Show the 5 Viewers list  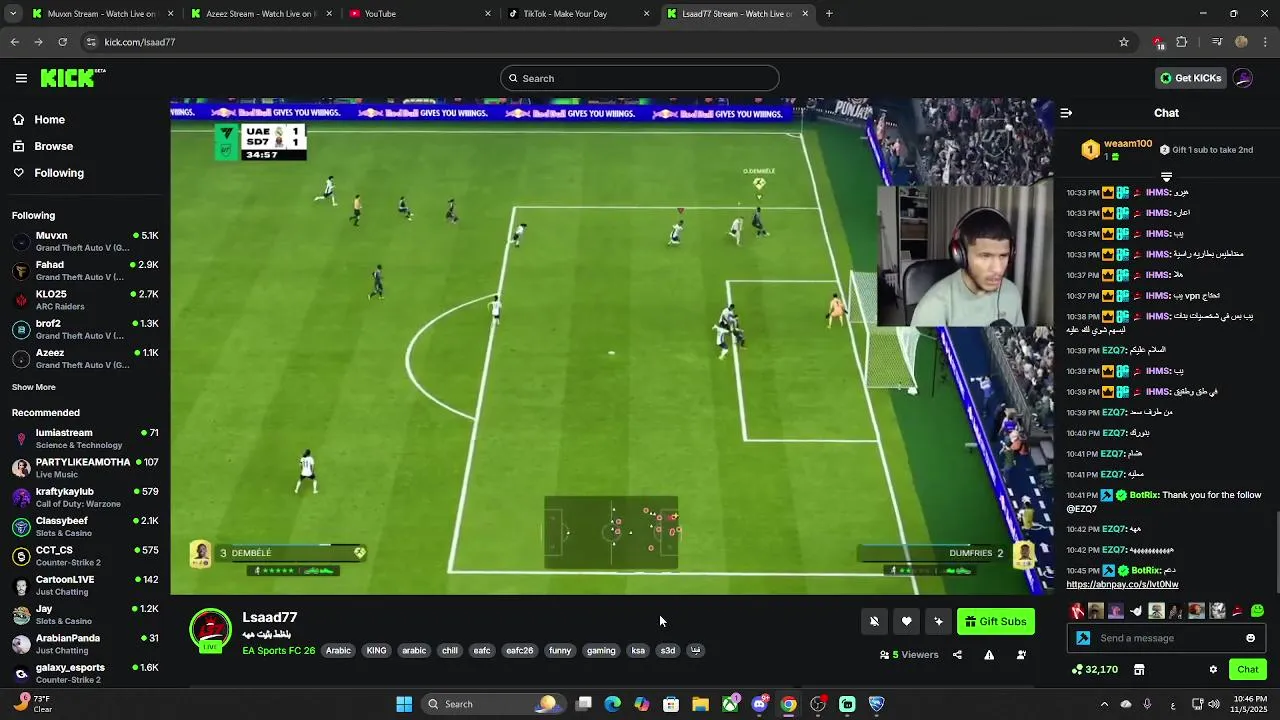[x=909, y=655]
